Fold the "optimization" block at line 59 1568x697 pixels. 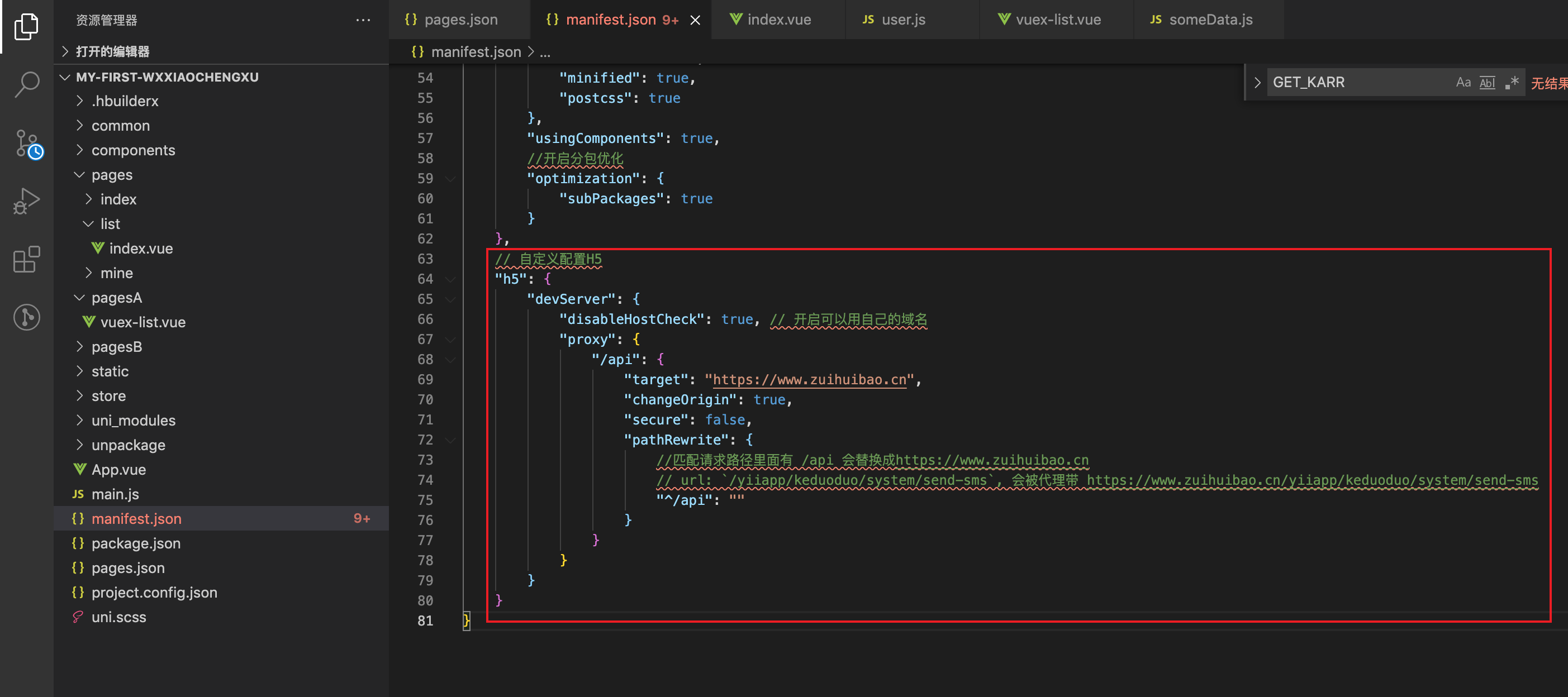tap(450, 179)
